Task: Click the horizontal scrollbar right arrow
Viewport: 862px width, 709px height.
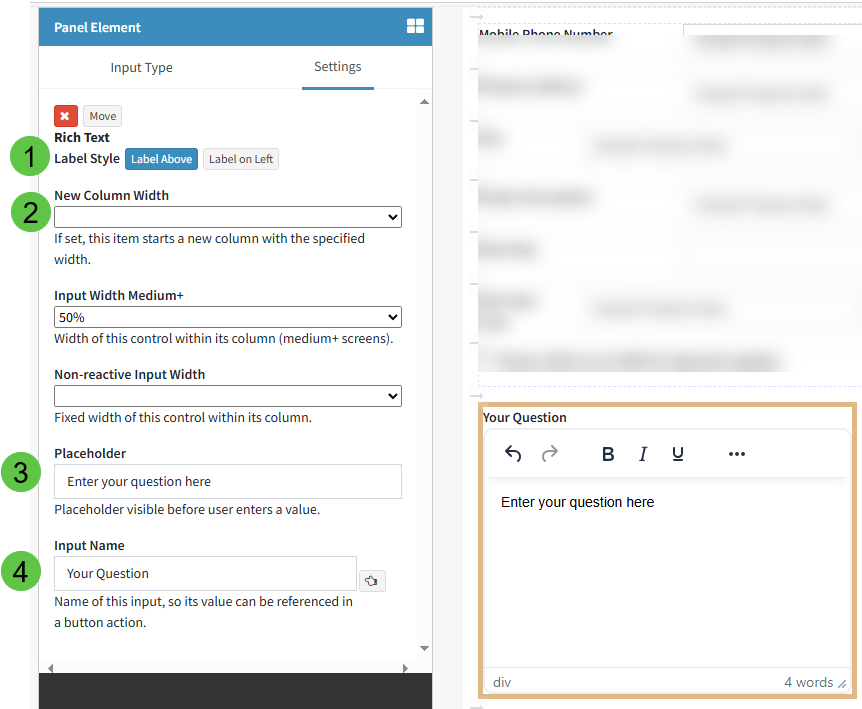Action: 406,668
